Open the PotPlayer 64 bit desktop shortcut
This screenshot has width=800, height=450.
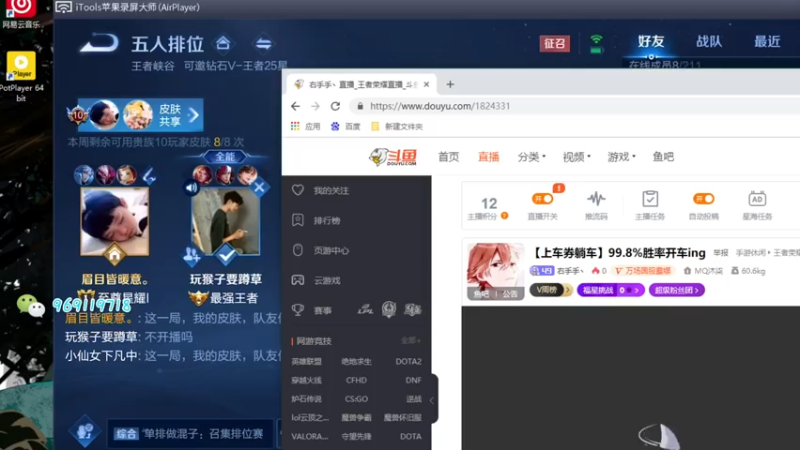pyautogui.click(x=21, y=77)
